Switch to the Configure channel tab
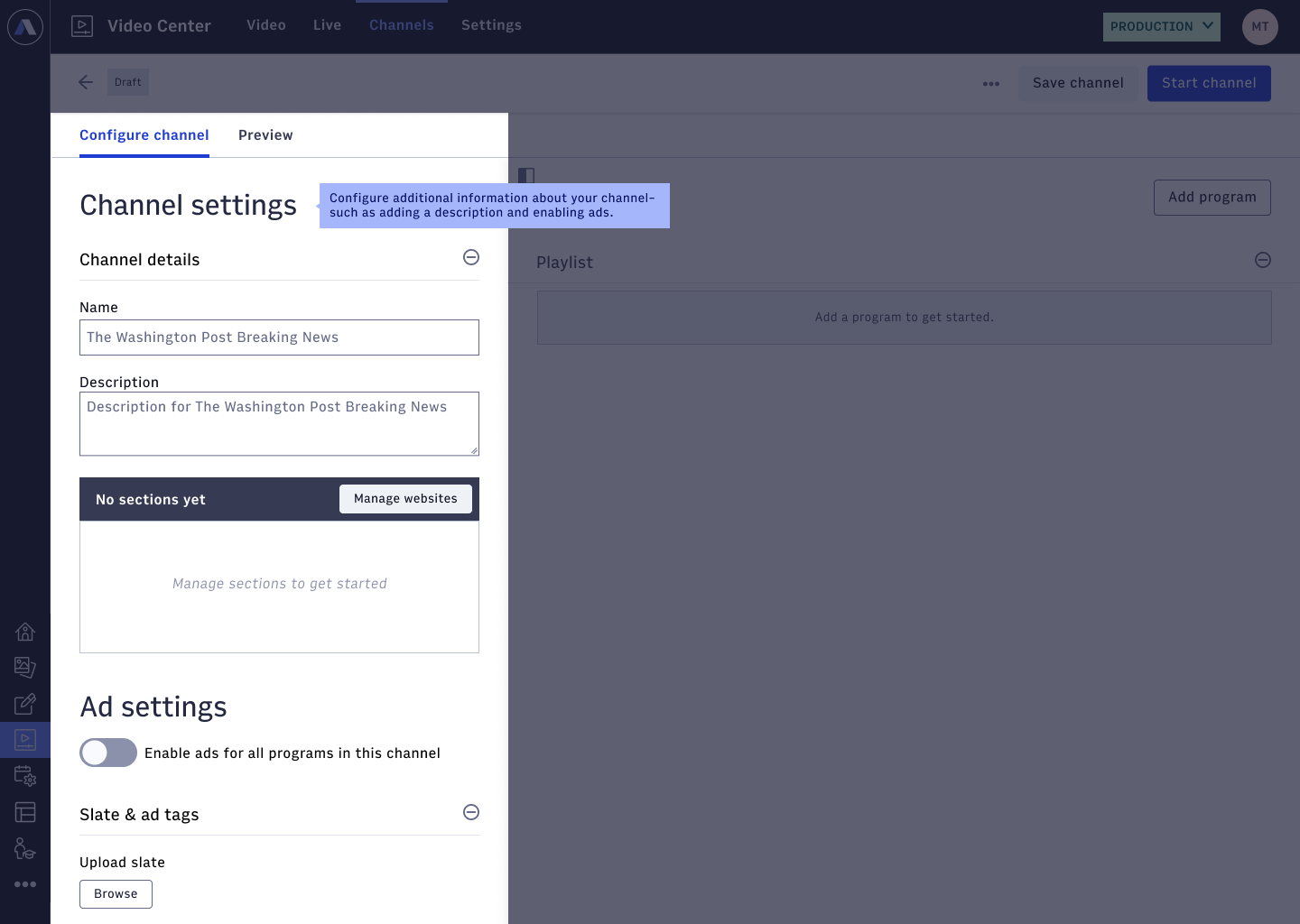Viewport: 1300px width, 924px height. coord(144,135)
